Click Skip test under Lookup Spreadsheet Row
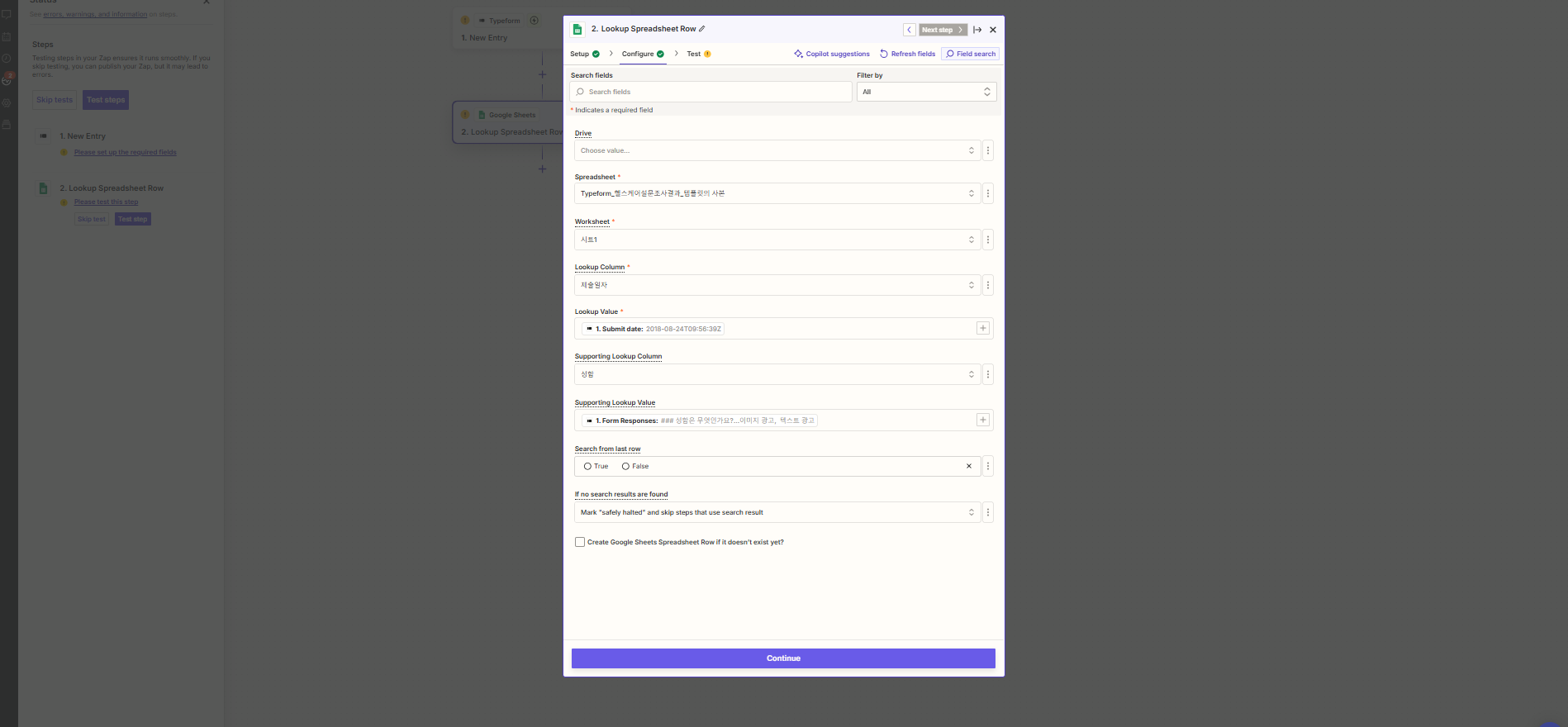 point(92,219)
